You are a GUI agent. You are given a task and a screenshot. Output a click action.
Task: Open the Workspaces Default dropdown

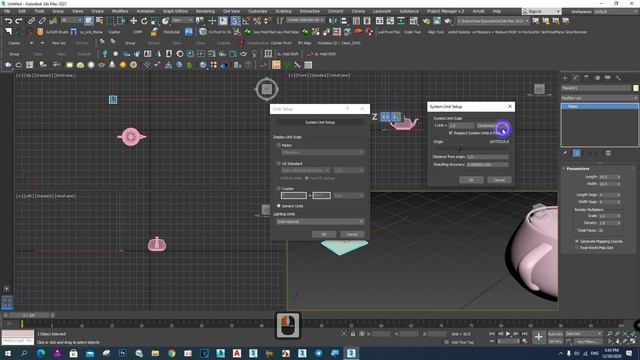[x=617, y=11]
